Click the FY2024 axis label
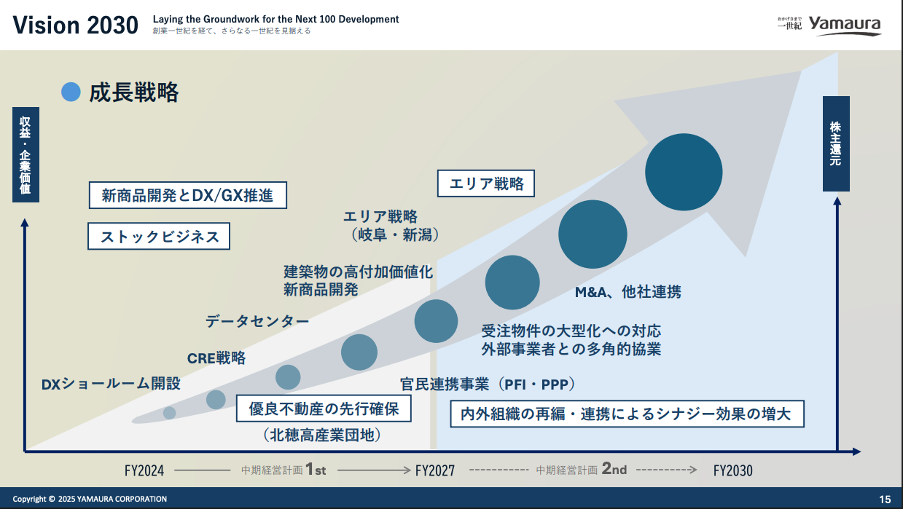 (144, 471)
